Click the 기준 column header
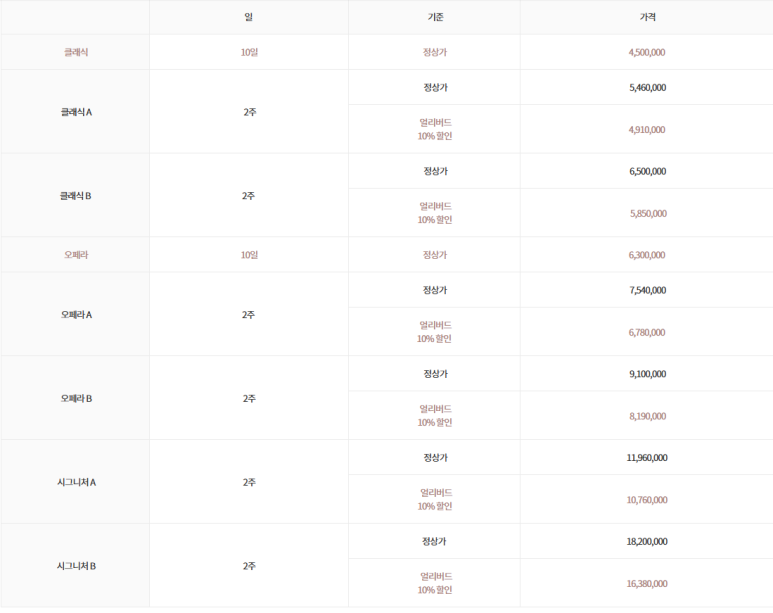Image resolution: width=773 pixels, height=613 pixels. (435, 17)
